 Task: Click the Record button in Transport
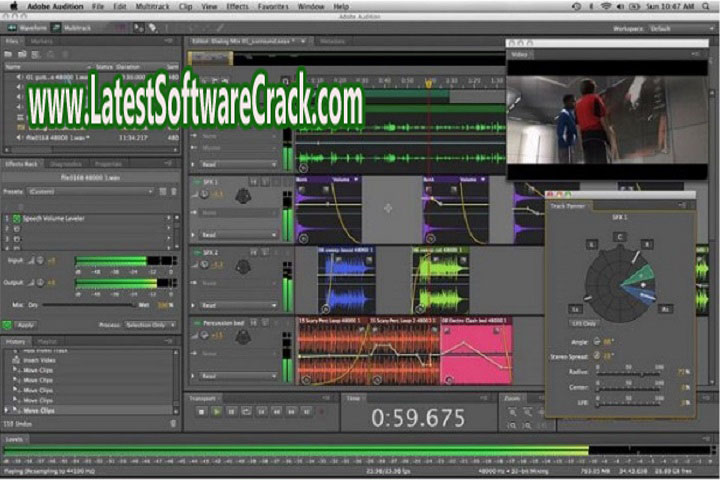[x=322, y=412]
